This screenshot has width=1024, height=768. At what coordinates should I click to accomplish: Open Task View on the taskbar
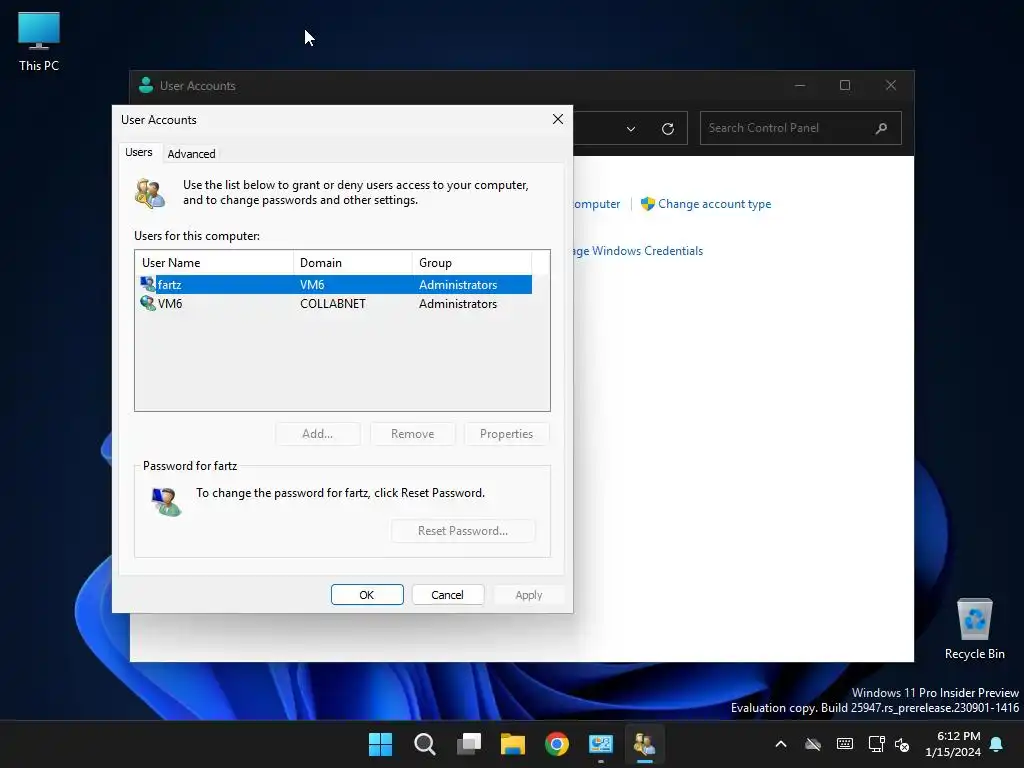click(x=468, y=744)
